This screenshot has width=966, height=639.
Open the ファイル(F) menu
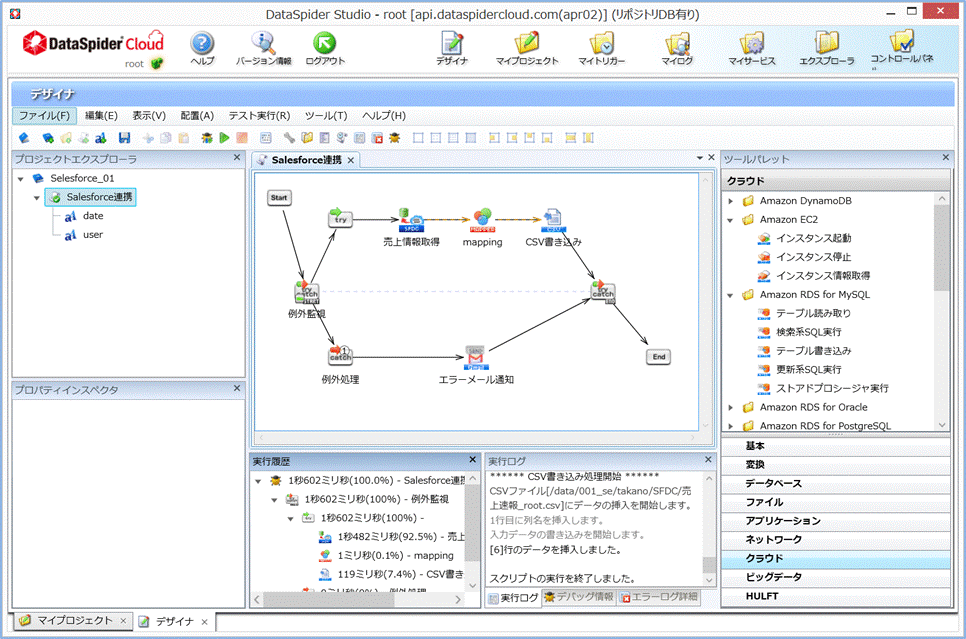44,115
